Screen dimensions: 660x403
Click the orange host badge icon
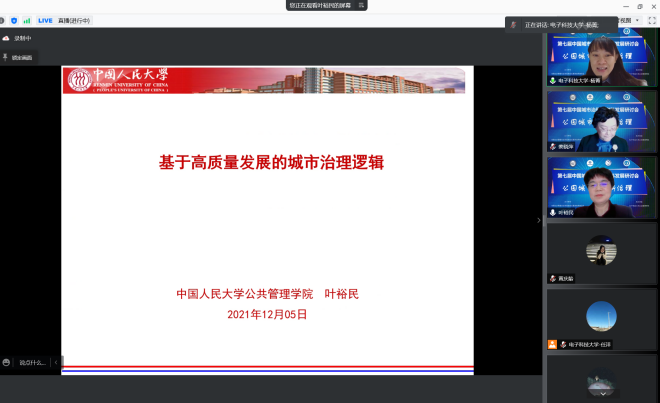(x=552, y=344)
